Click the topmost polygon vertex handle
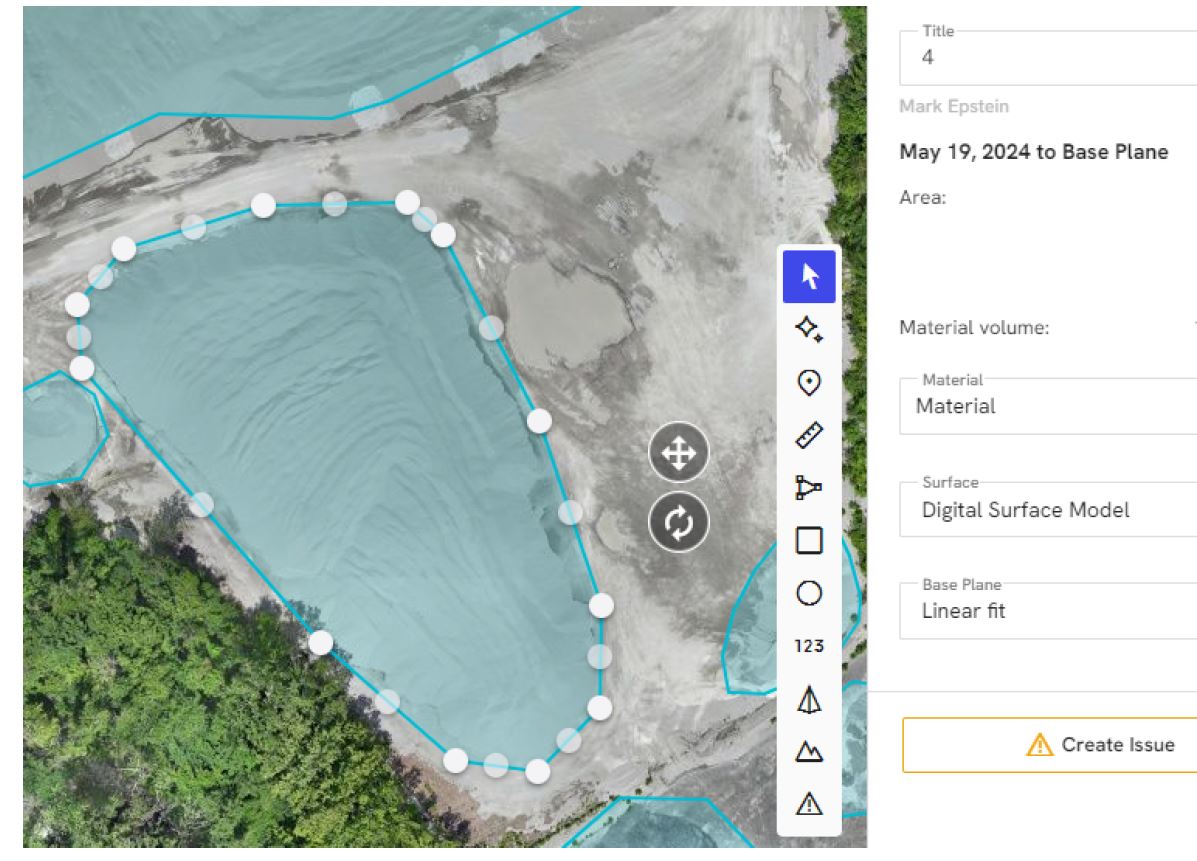The image size is (1197, 861). tap(406, 202)
